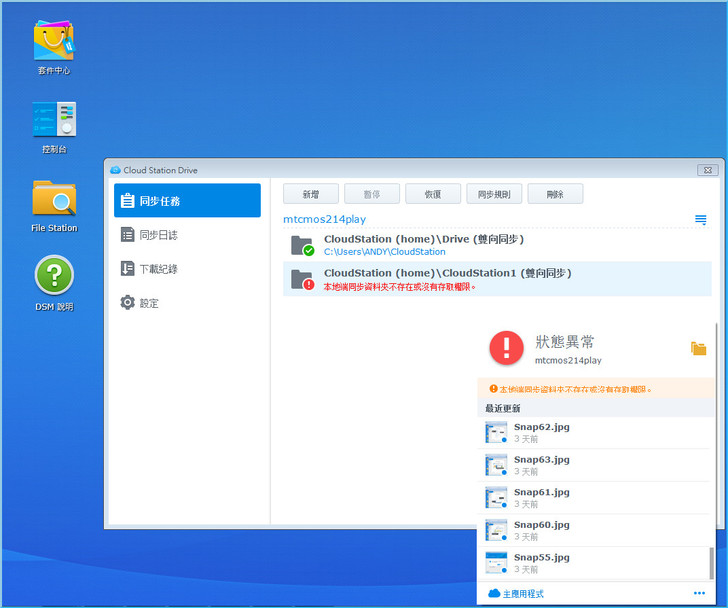Viewport: 728px width, 608px height.
Task: Click the Snap62.jpg thumbnail in recent updates
Action: pos(497,432)
